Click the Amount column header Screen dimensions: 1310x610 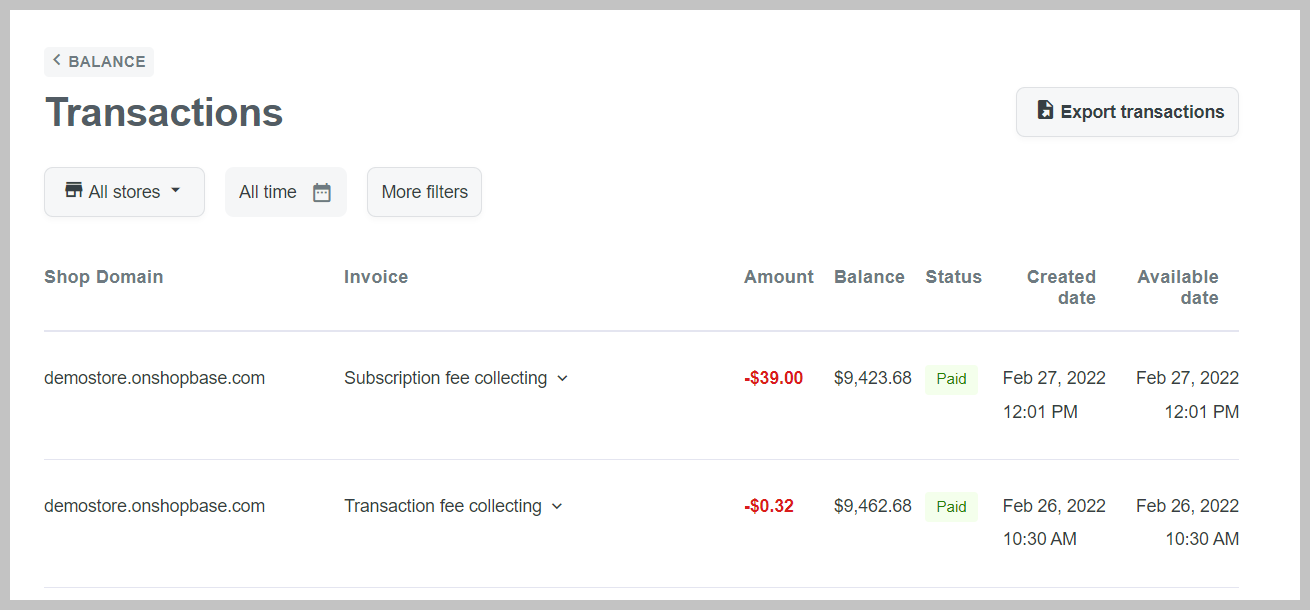point(778,277)
